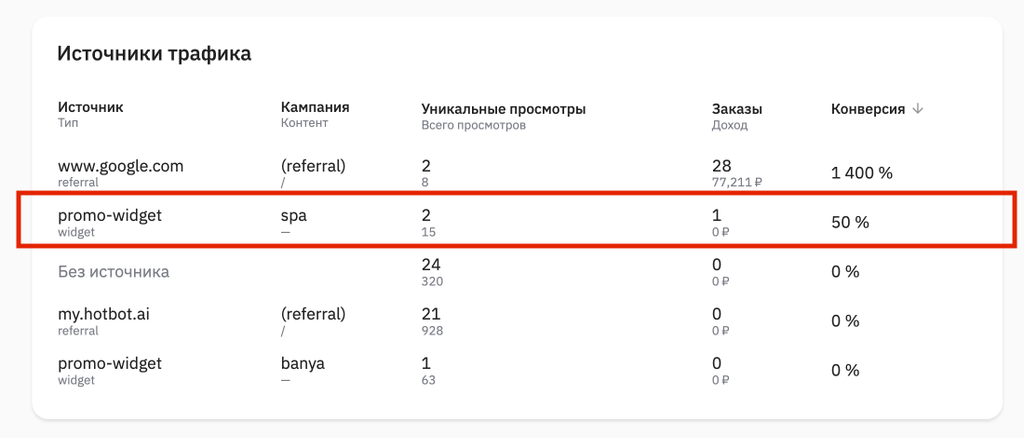The height and width of the screenshot is (438, 1024).
Task: Sort by Конверсия column header
Action: (868, 110)
